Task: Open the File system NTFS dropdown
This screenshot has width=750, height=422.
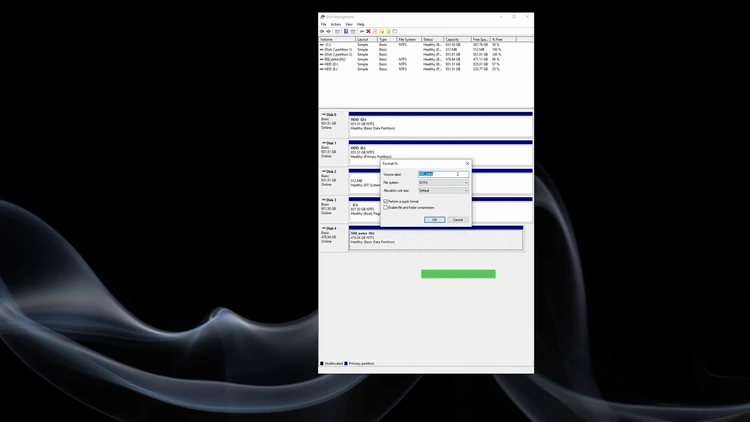Action: (443, 183)
